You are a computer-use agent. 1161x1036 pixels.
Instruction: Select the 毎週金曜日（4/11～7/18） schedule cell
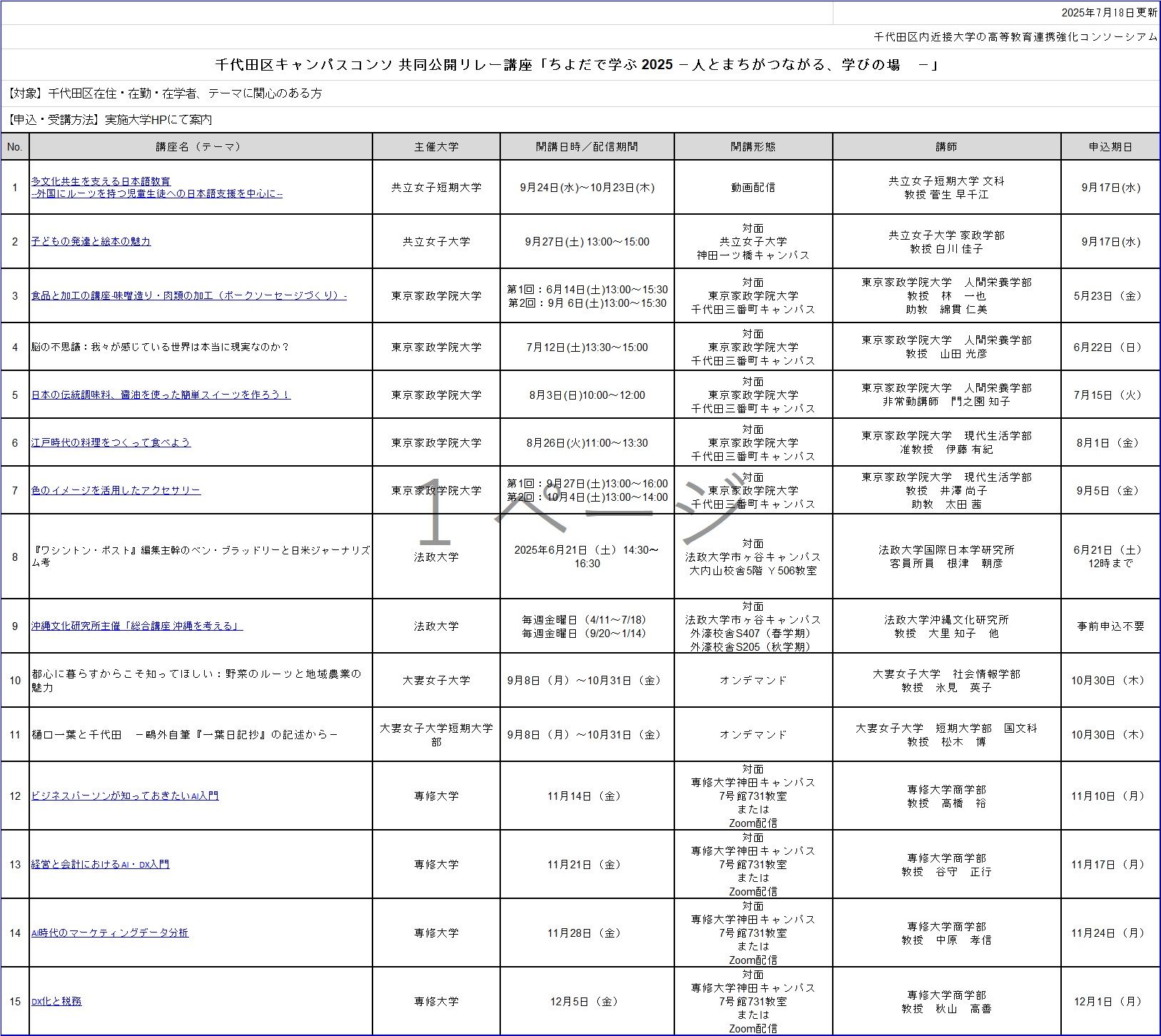coord(587,626)
